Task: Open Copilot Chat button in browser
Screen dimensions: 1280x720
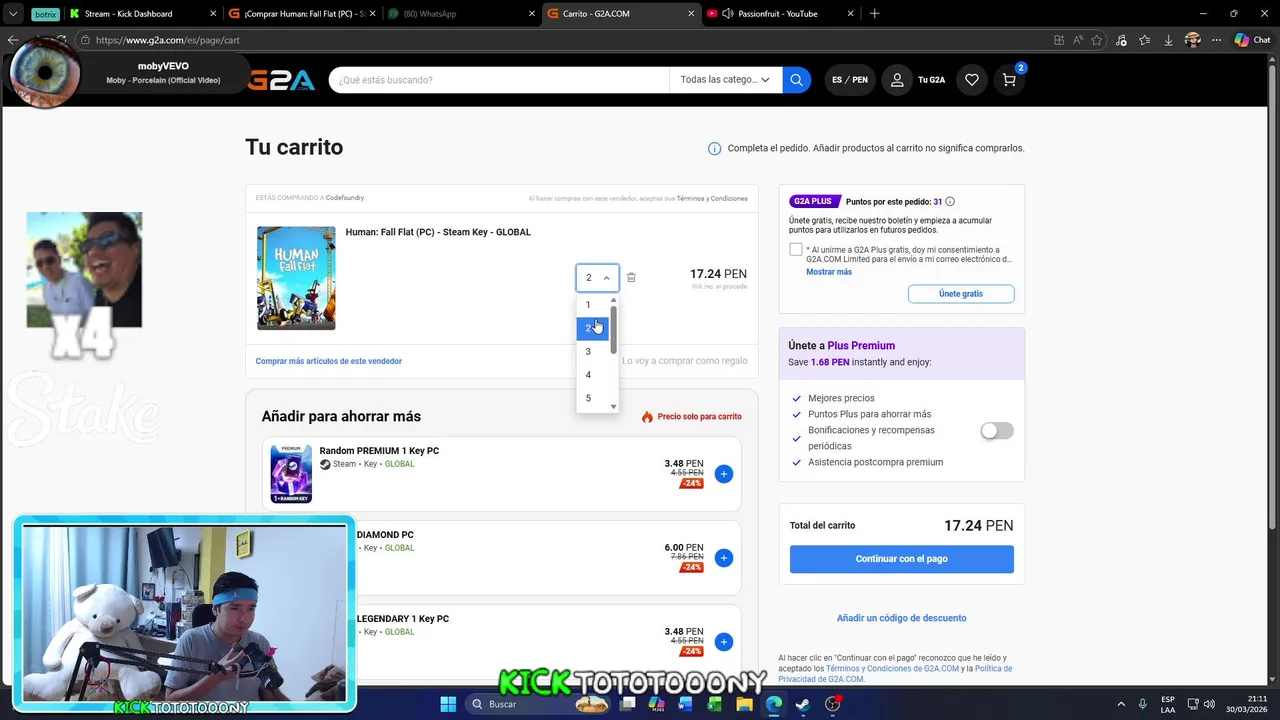Action: pos(1252,40)
